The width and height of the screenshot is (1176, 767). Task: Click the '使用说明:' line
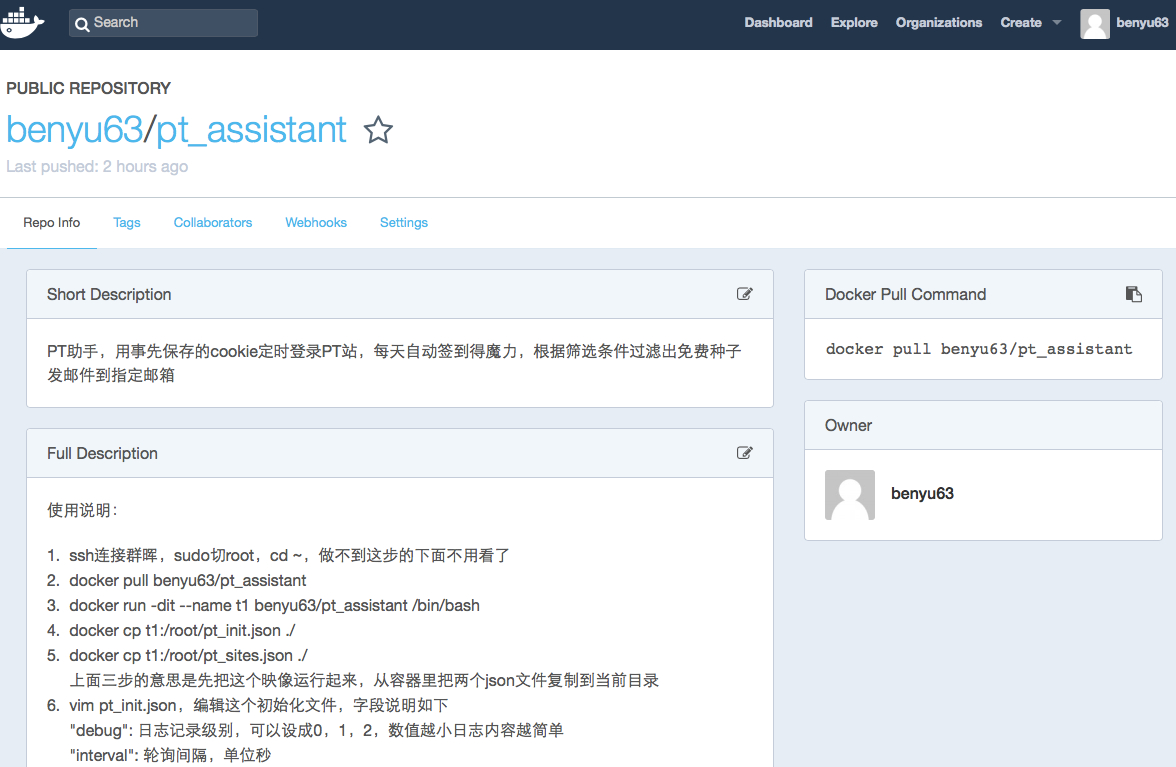click(82, 511)
